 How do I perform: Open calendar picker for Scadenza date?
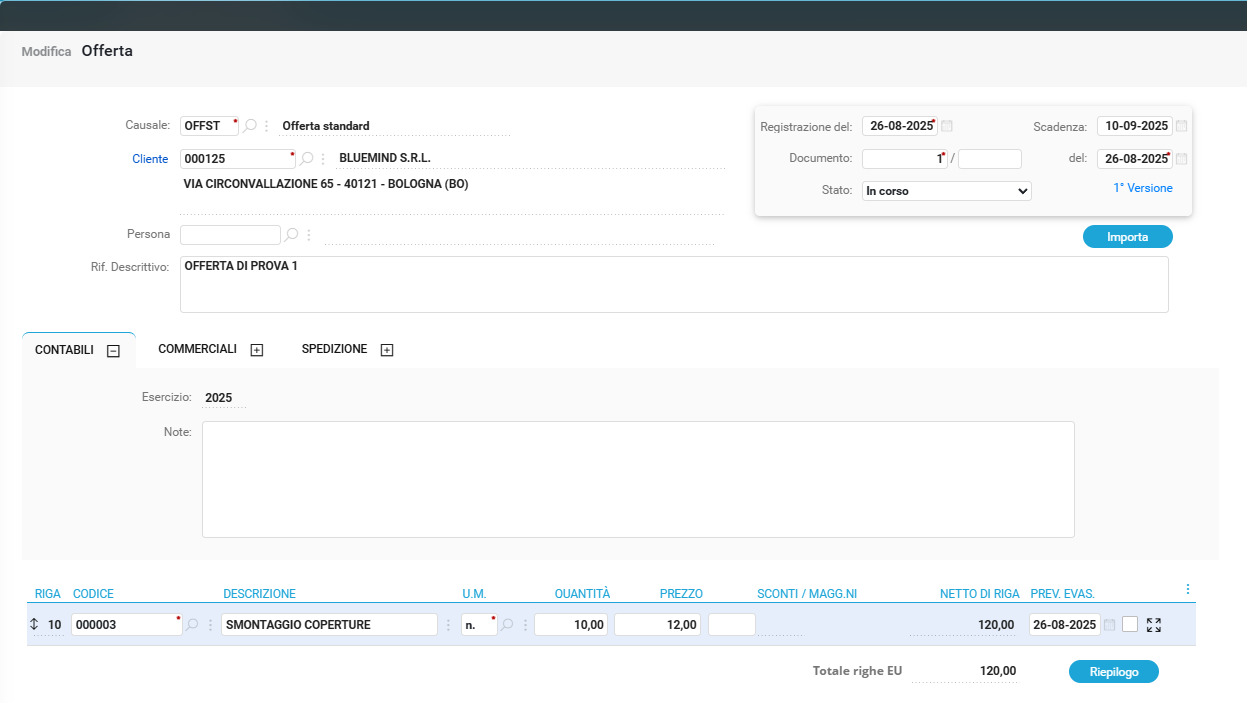(x=1182, y=126)
